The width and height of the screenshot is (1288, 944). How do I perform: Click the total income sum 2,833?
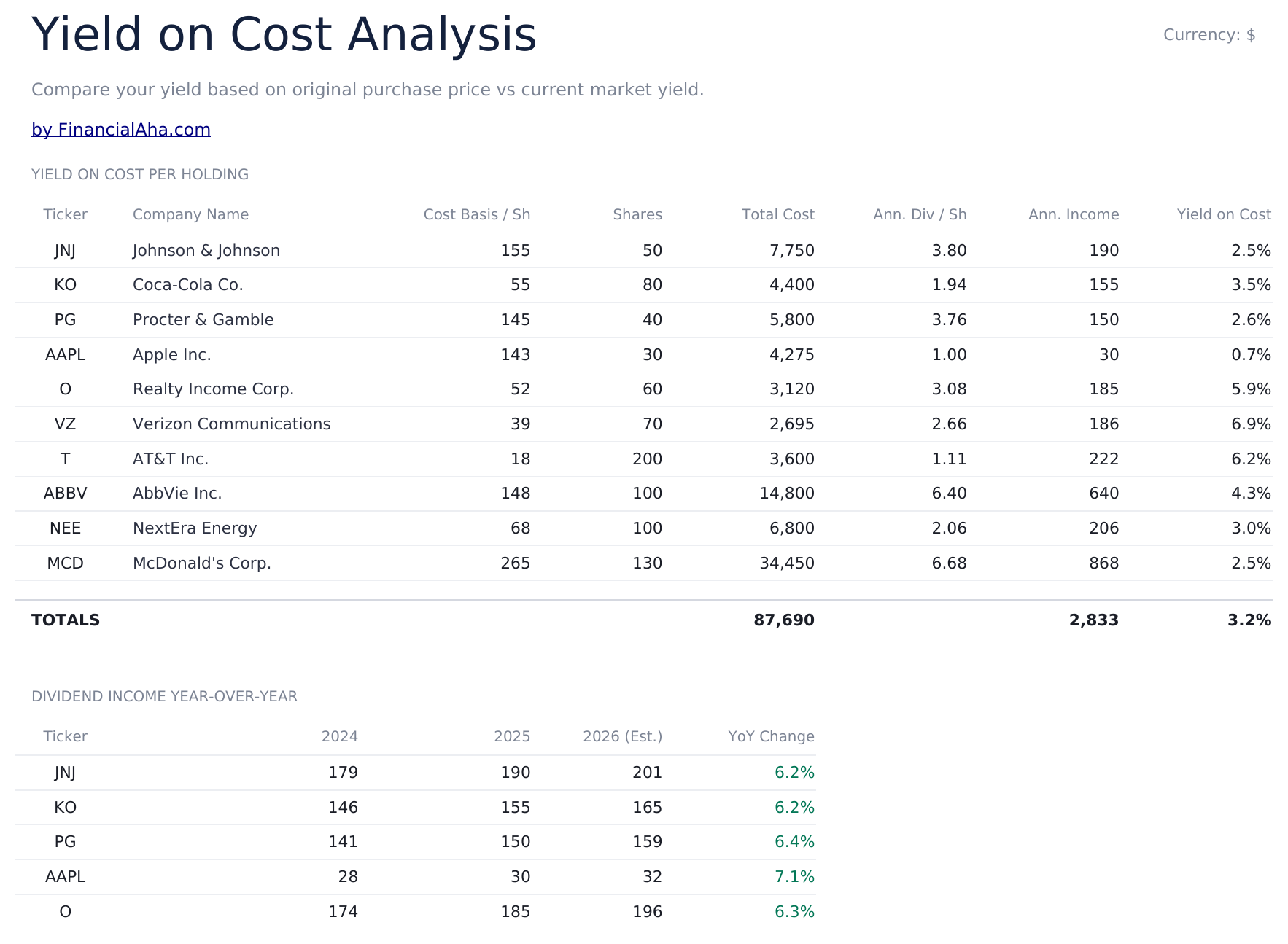[1094, 620]
